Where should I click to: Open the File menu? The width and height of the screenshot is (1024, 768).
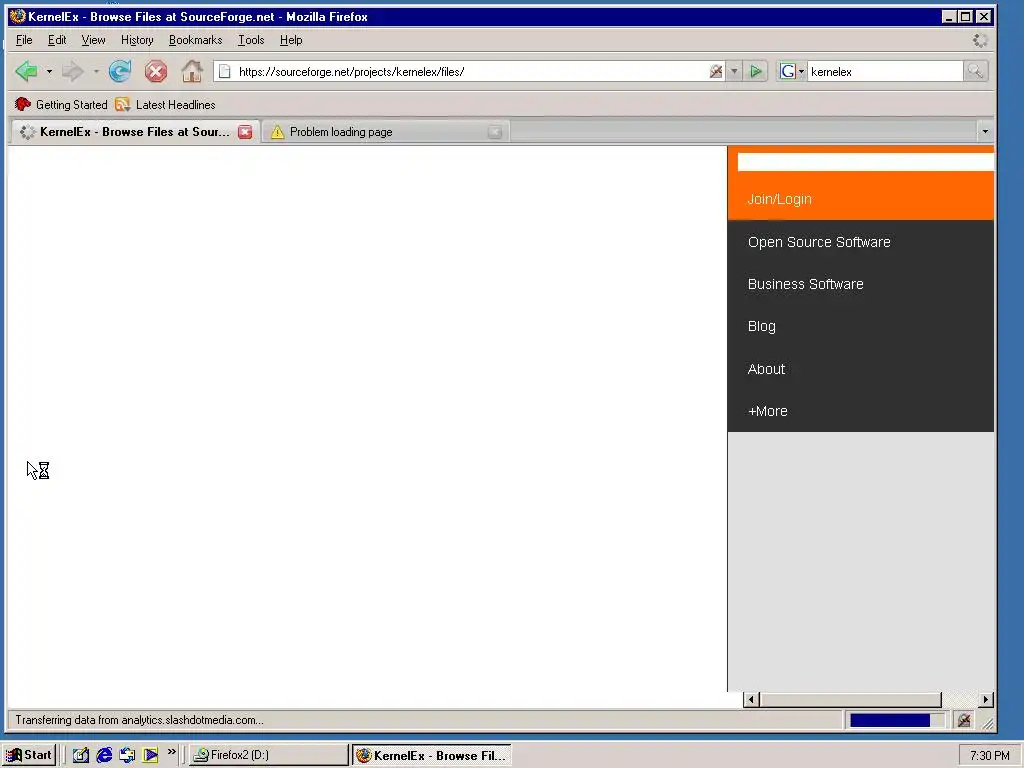coord(24,40)
